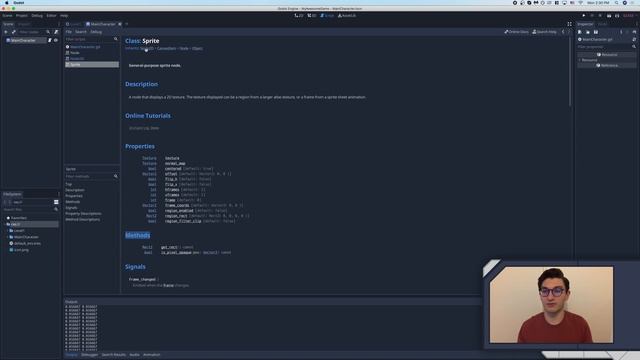Viewport: 640px width, 360px height.
Task: Load resource with folder icon in Inspector
Action: (x=588, y=32)
